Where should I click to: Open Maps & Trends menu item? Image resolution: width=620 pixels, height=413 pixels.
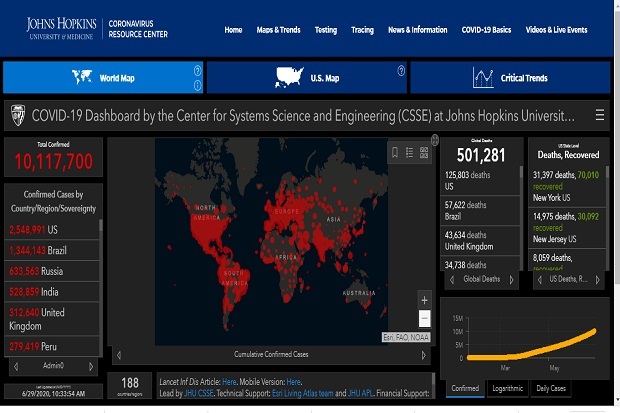278,30
